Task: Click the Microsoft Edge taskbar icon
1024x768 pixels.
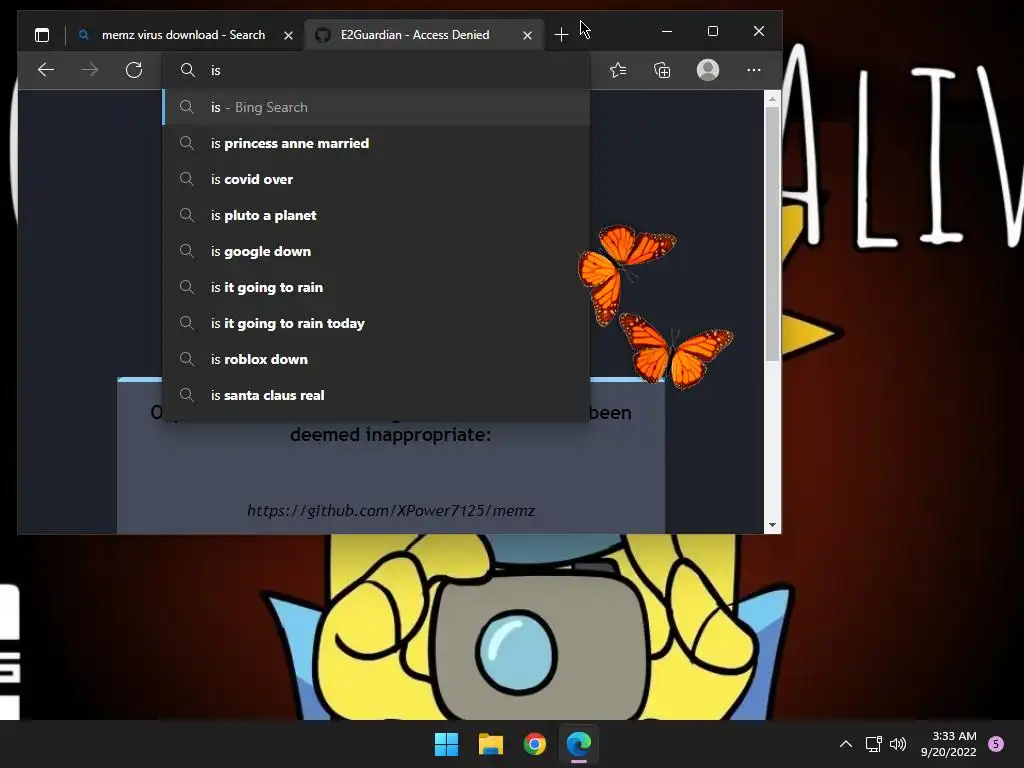Action: pyautogui.click(x=579, y=744)
